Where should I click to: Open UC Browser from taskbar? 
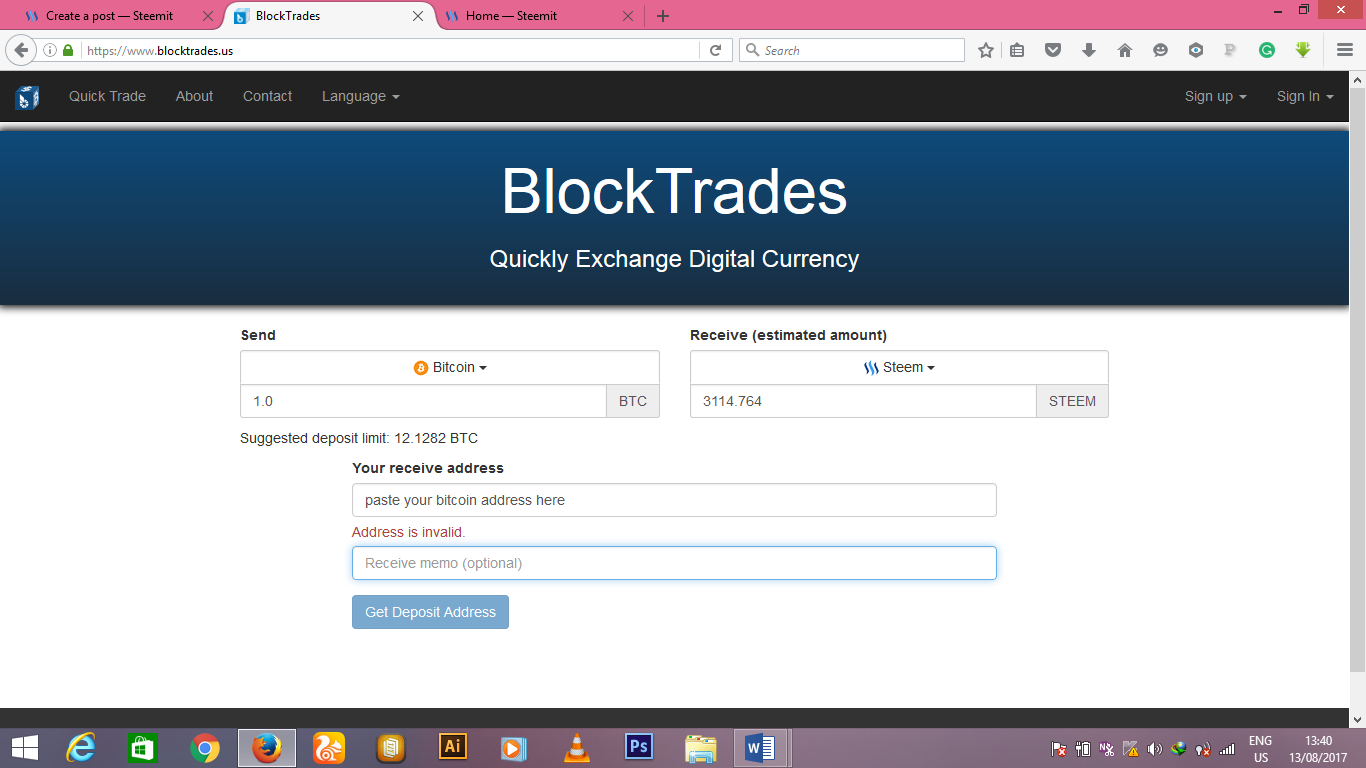click(x=329, y=748)
